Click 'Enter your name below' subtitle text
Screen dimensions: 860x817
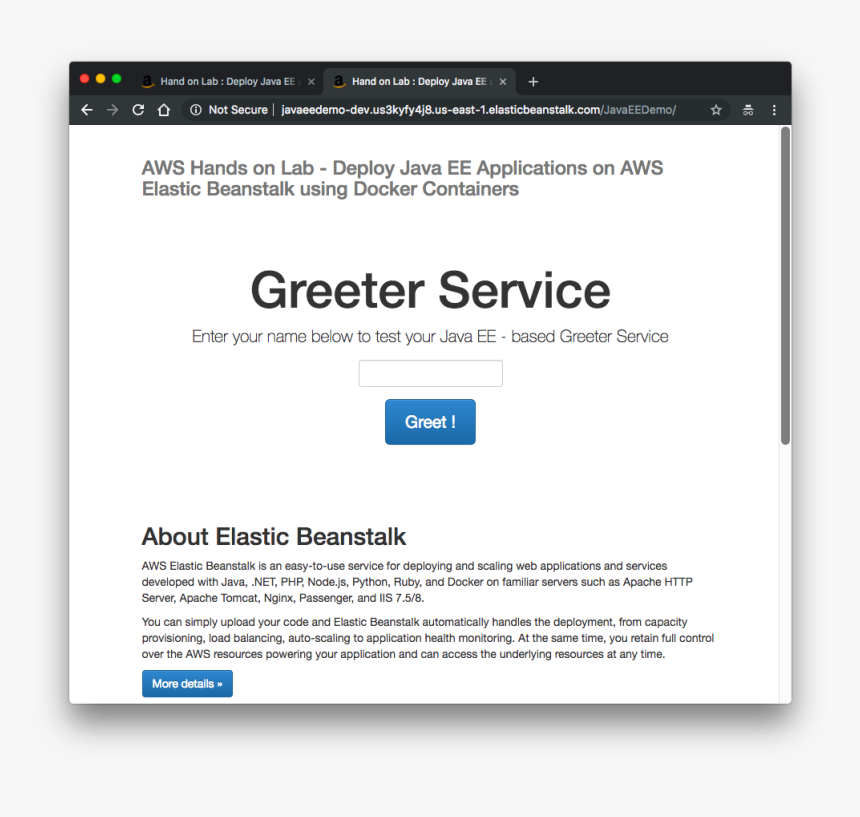[x=430, y=336]
